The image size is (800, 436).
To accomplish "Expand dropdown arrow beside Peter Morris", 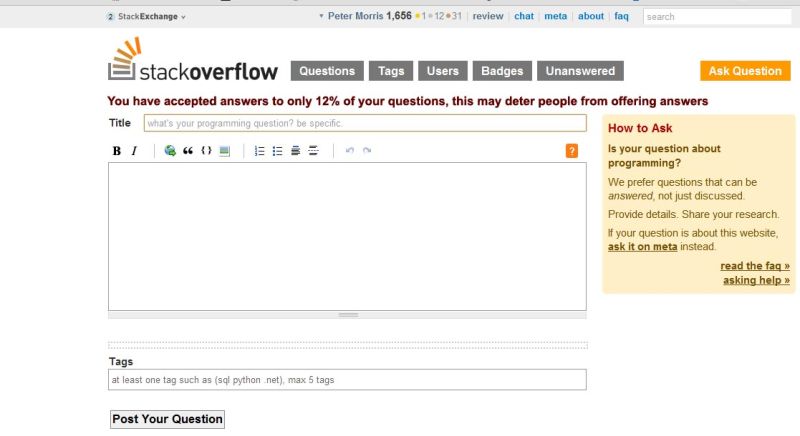I will pos(321,16).
